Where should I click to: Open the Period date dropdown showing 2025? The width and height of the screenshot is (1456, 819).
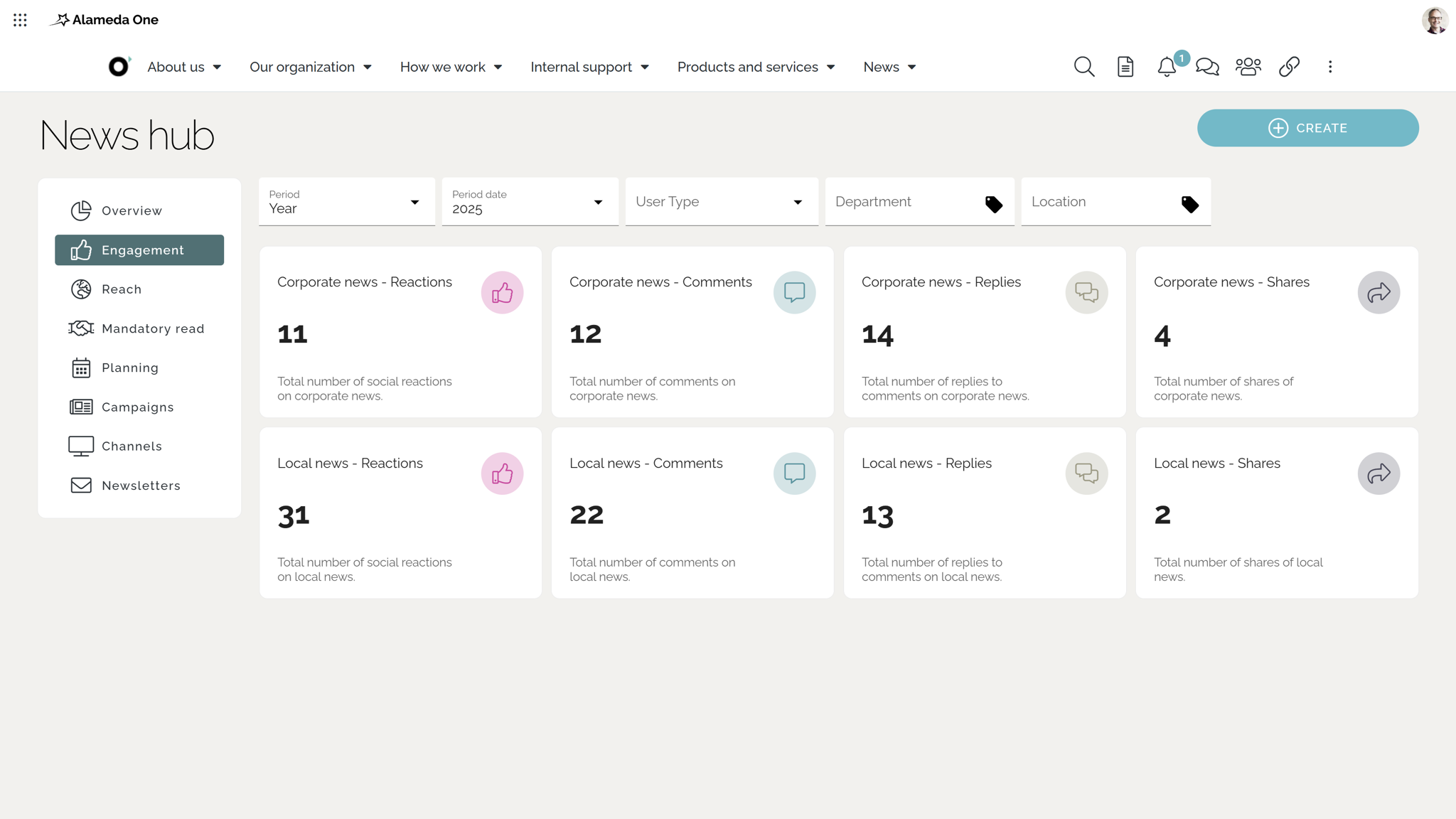point(530,202)
